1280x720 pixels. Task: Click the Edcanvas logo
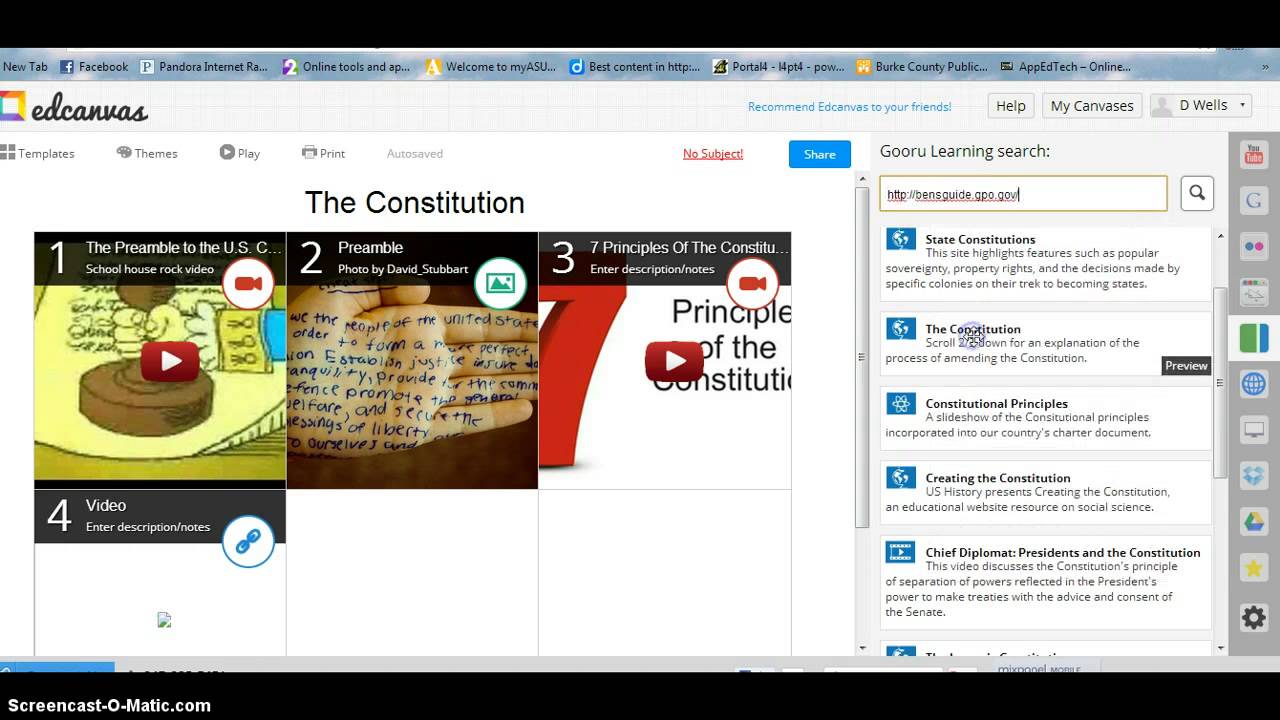click(74, 107)
